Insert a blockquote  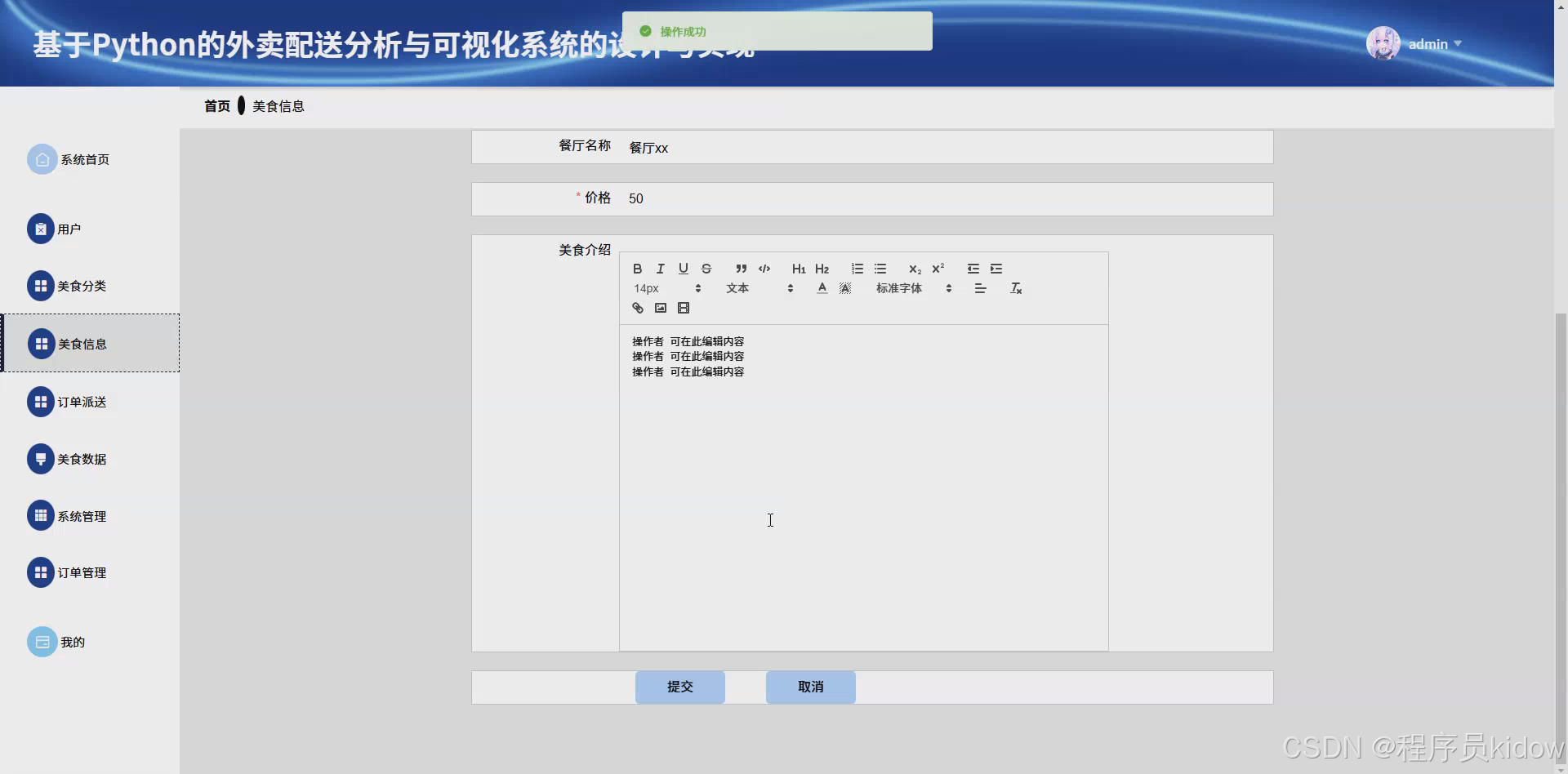pyautogui.click(x=740, y=269)
